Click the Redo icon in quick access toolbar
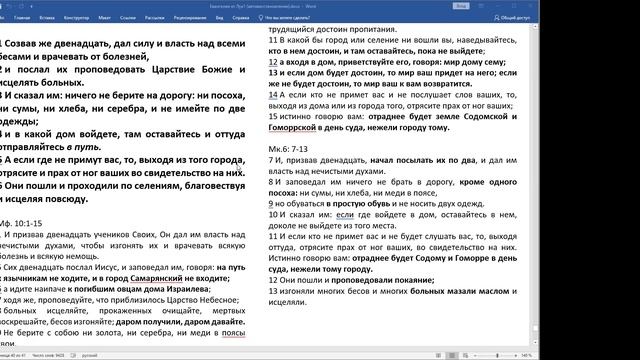Viewport: 640px width, 360px height. 21,6
